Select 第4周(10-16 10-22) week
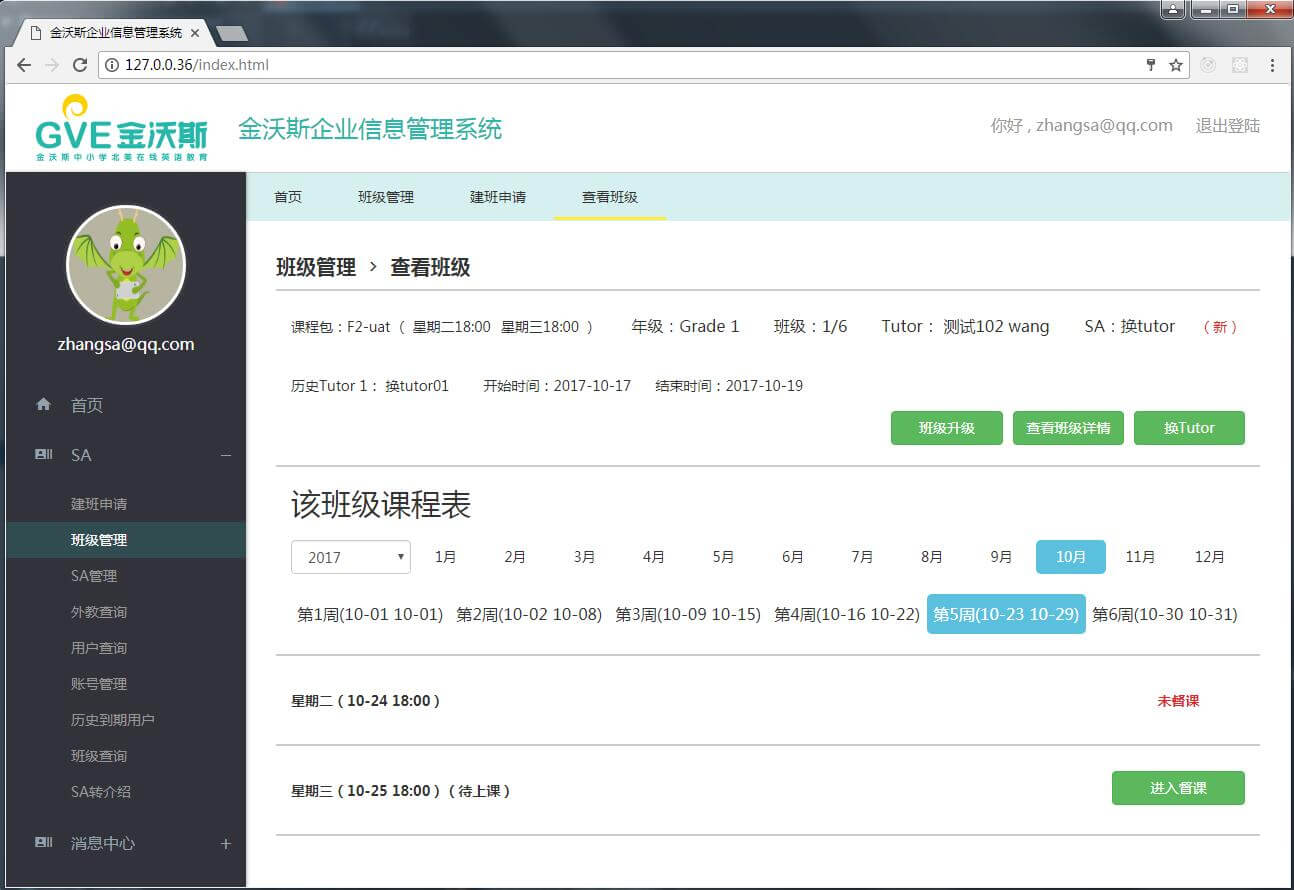This screenshot has width=1294, height=890. click(847, 614)
